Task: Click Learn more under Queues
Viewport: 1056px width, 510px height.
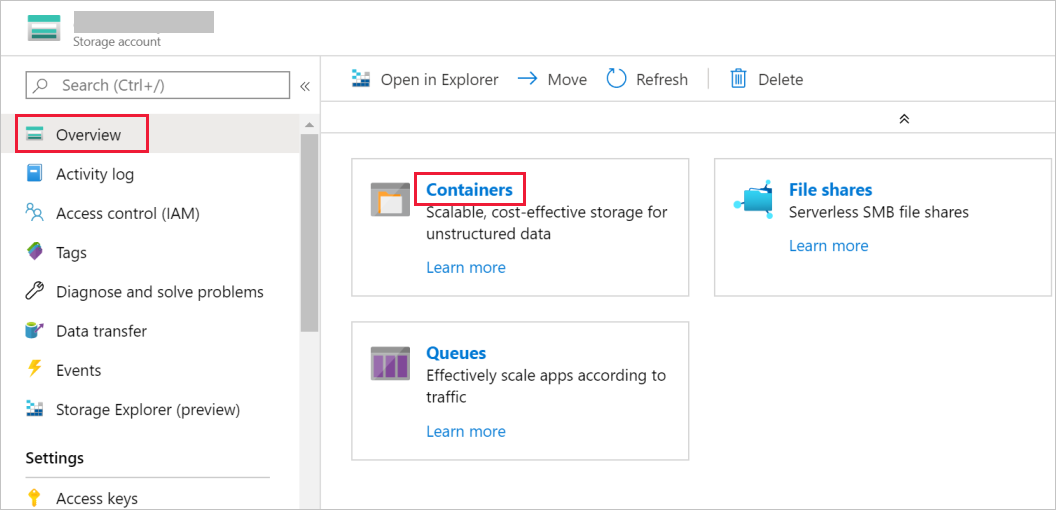Action: 466,431
